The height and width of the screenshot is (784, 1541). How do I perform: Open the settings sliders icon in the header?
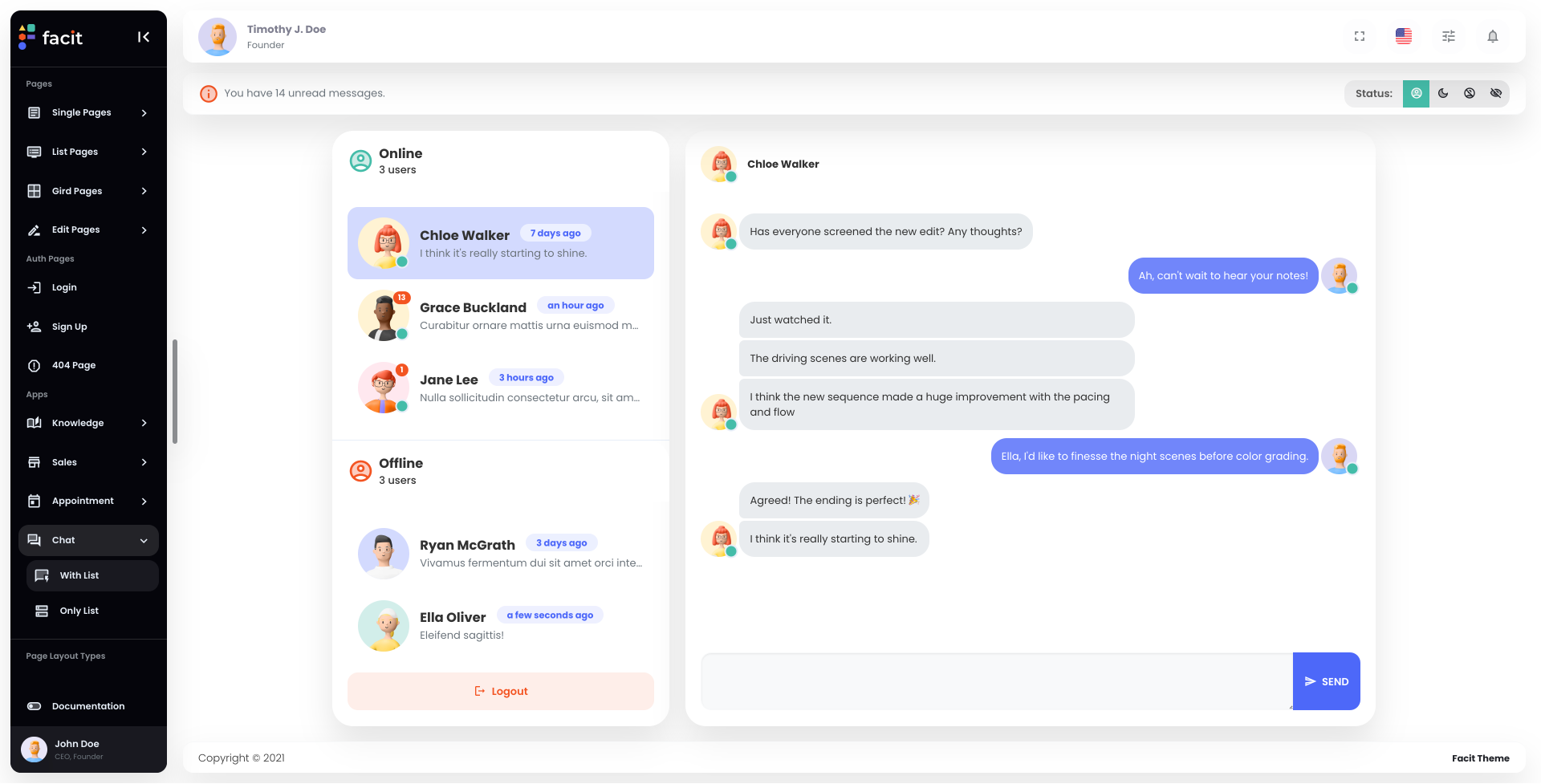coord(1448,36)
